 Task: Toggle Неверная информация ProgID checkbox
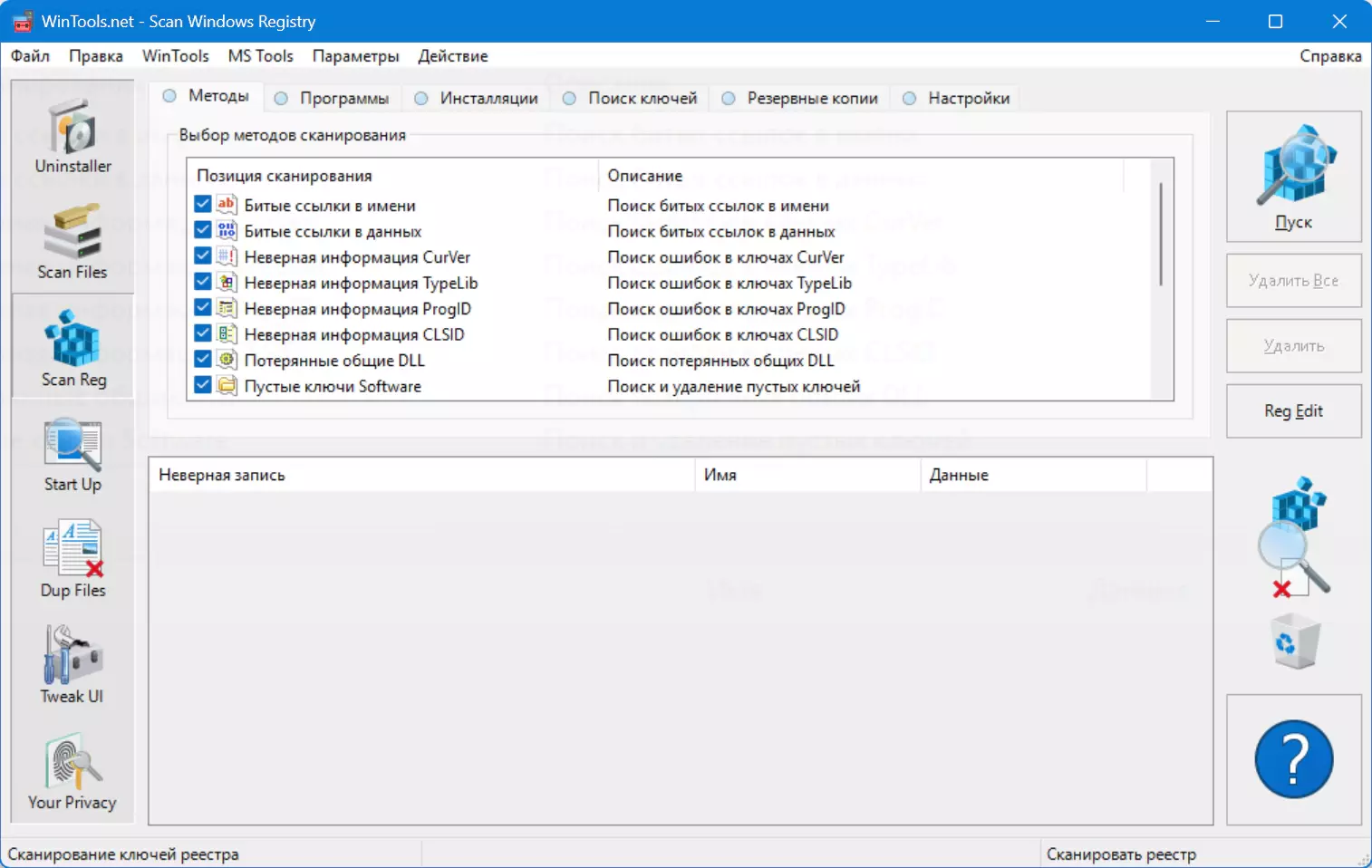[203, 308]
